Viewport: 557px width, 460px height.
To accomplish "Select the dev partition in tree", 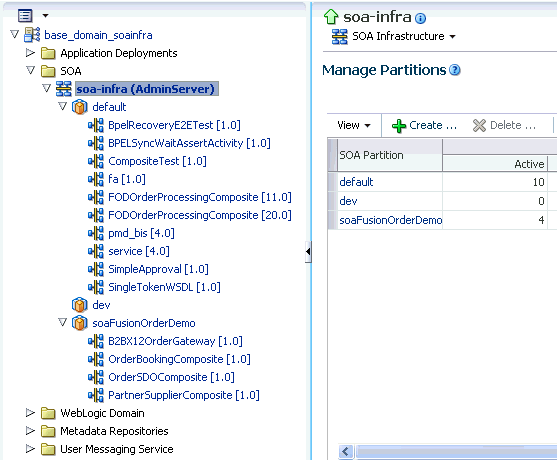I will point(101,305).
